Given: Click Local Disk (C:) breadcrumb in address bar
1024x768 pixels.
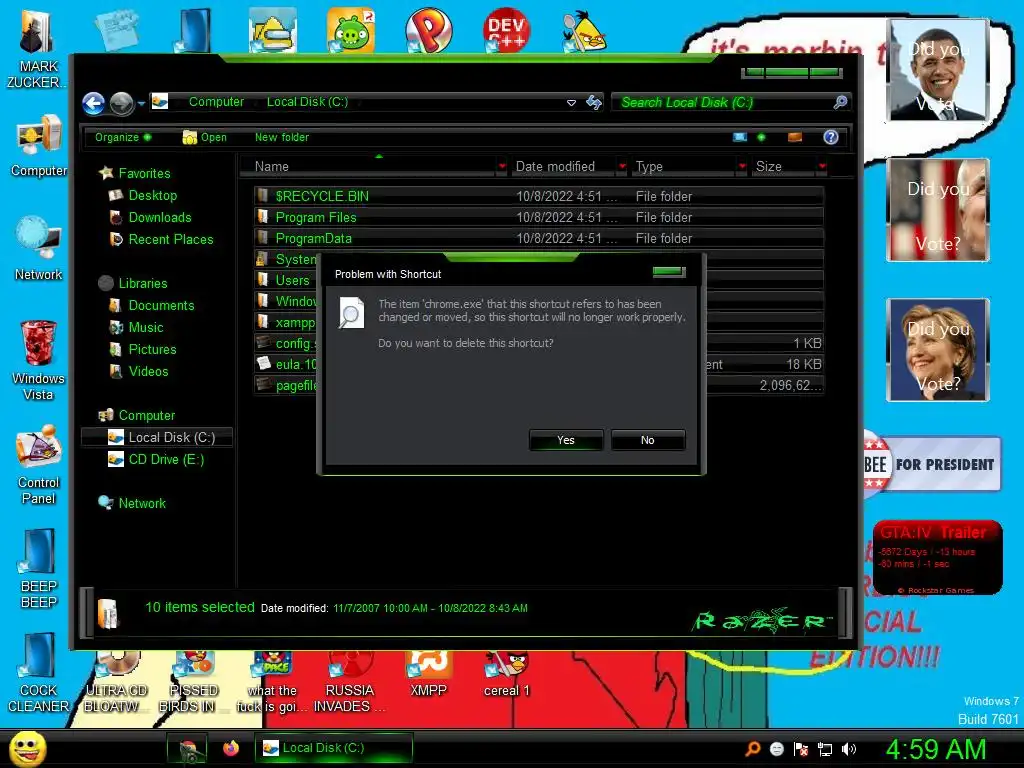Looking at the screenshot, I should [307, 102].
